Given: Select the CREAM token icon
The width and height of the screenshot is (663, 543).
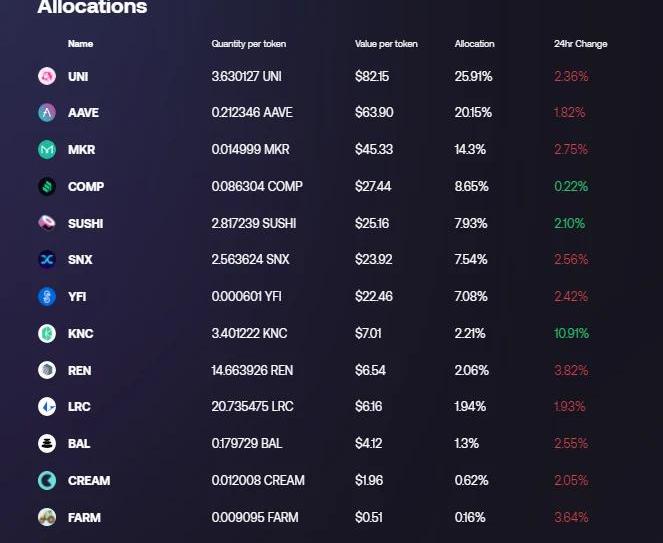Looking at the screenshot, I should (47, 480).
